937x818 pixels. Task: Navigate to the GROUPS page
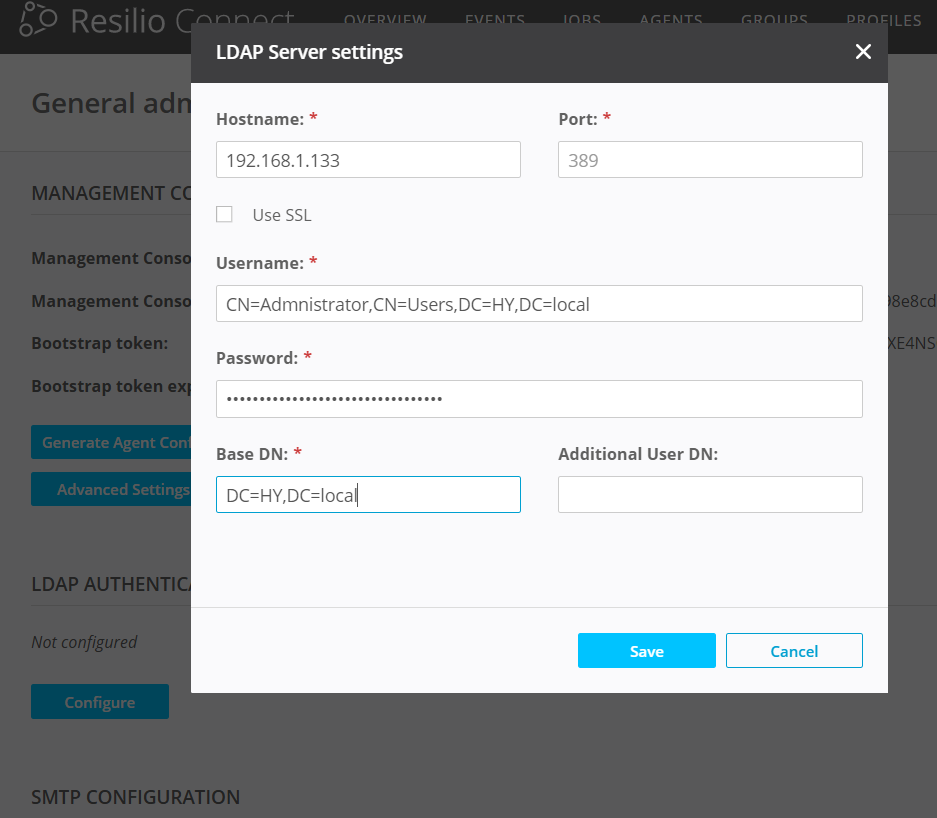click(774, 20)
